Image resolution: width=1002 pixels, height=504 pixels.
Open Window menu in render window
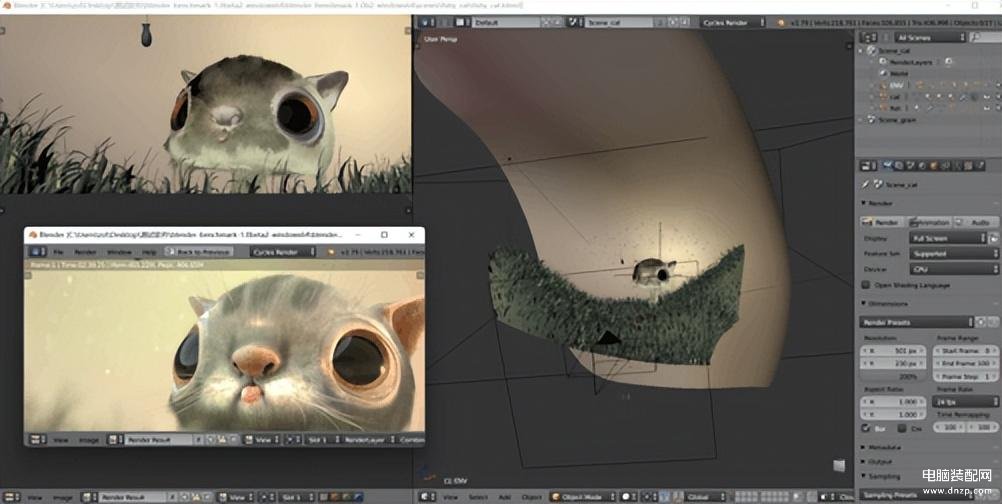pos(119,252)
